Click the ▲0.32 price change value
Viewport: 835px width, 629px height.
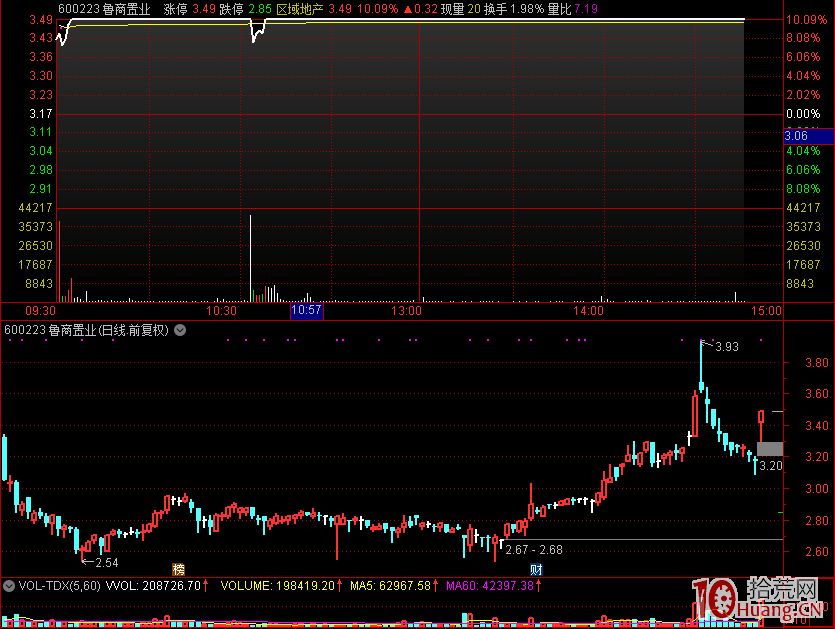(x=420, y=9)
